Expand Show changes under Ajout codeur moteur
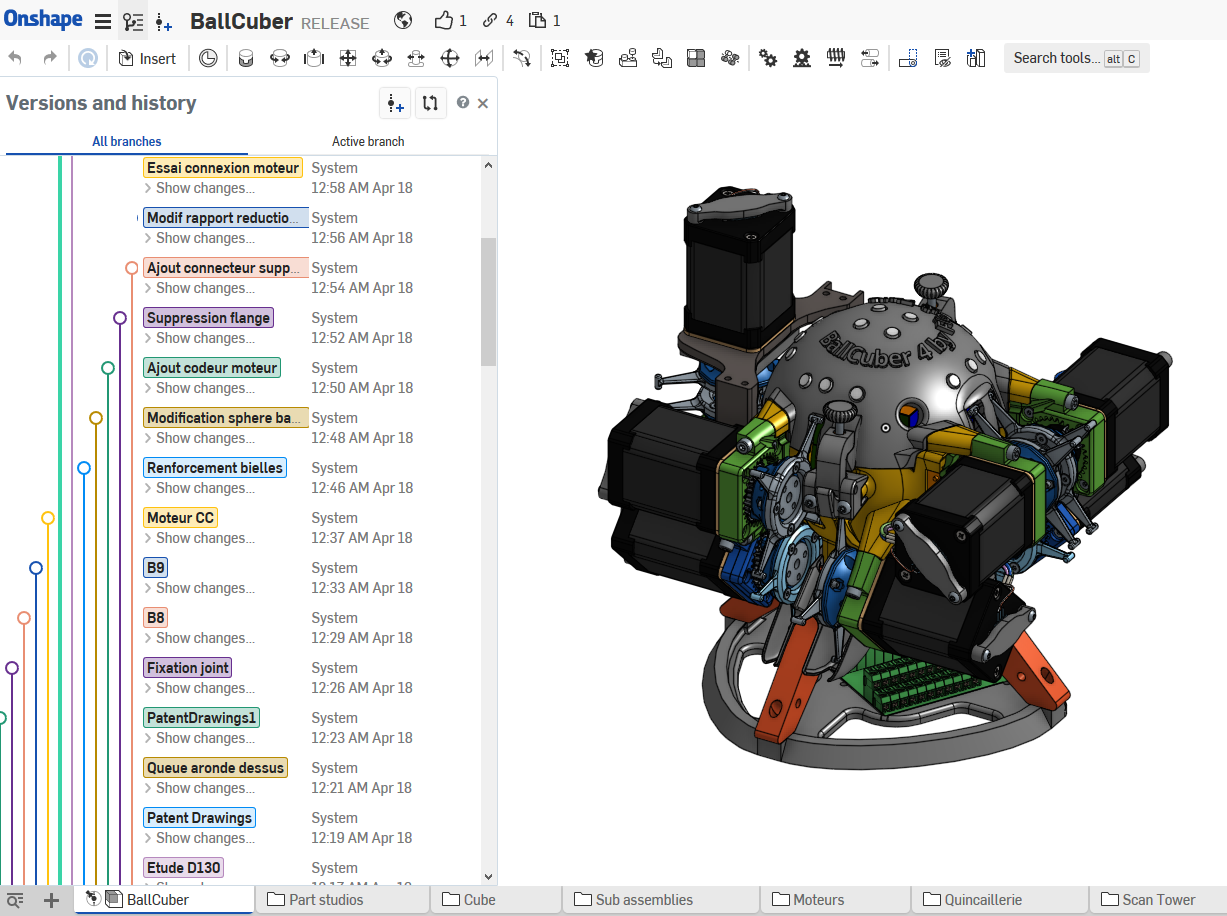1227x916 pixels. click(199, 388)
